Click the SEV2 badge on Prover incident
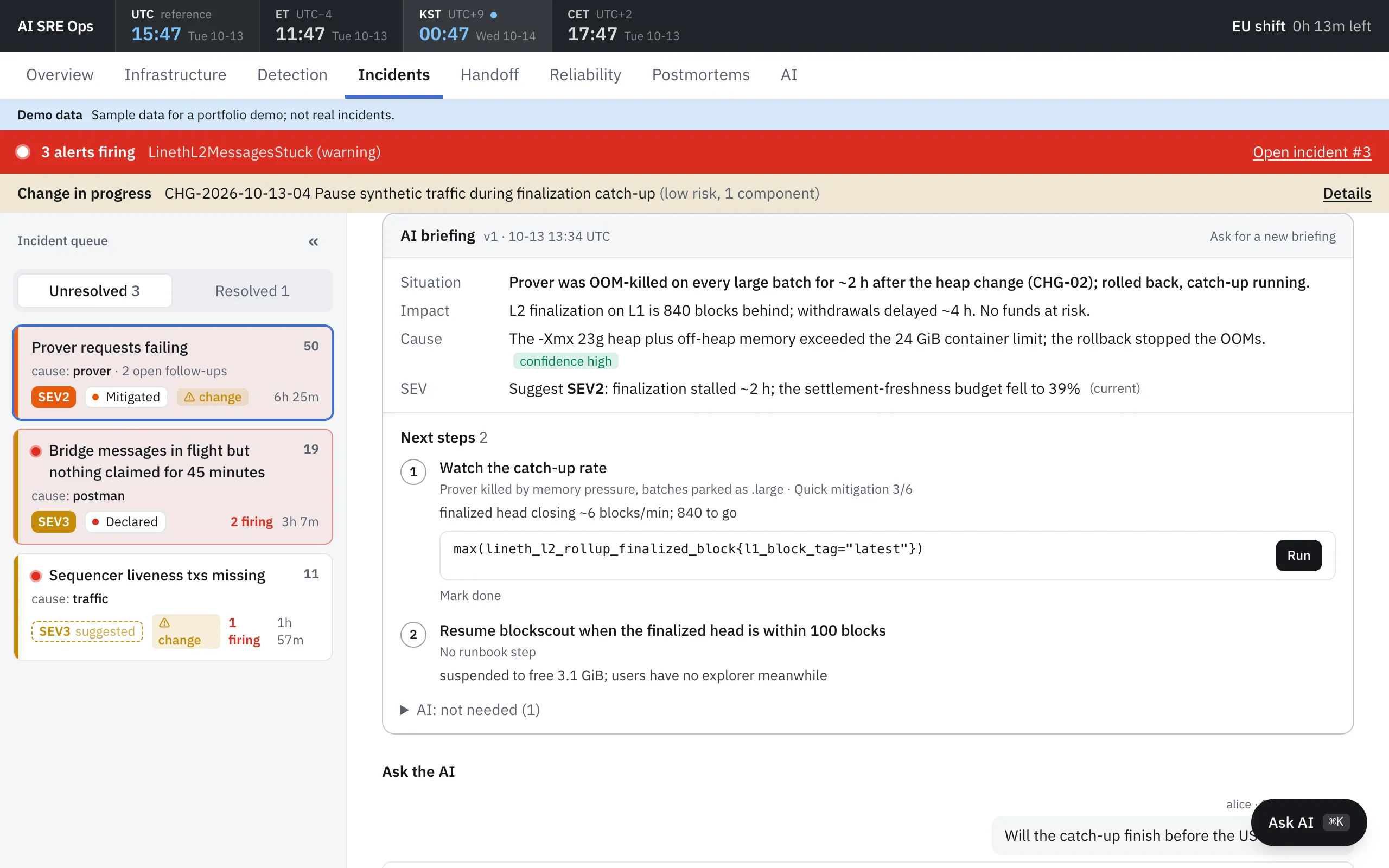 53,397
